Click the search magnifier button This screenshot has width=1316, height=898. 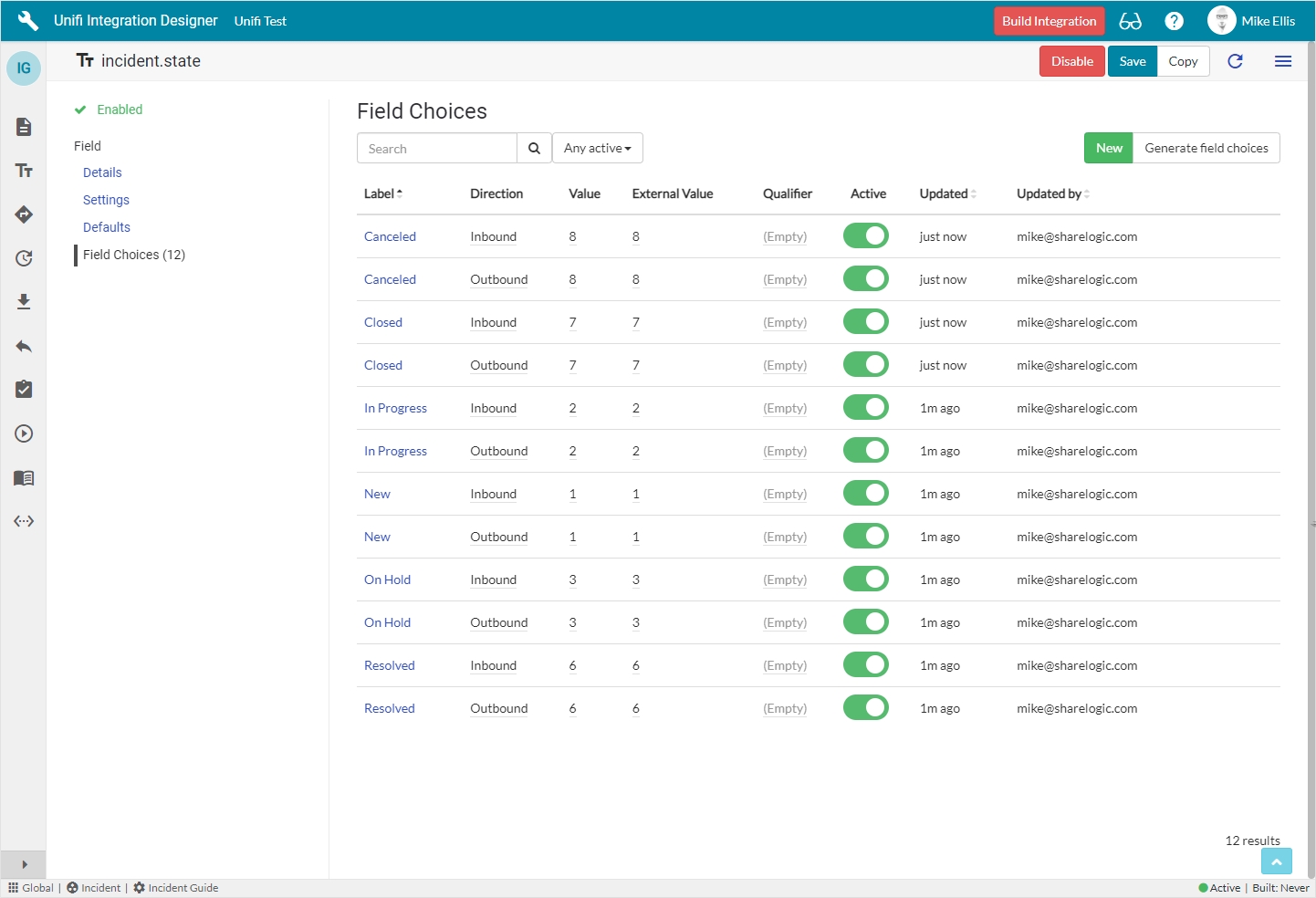click(534, 148)
